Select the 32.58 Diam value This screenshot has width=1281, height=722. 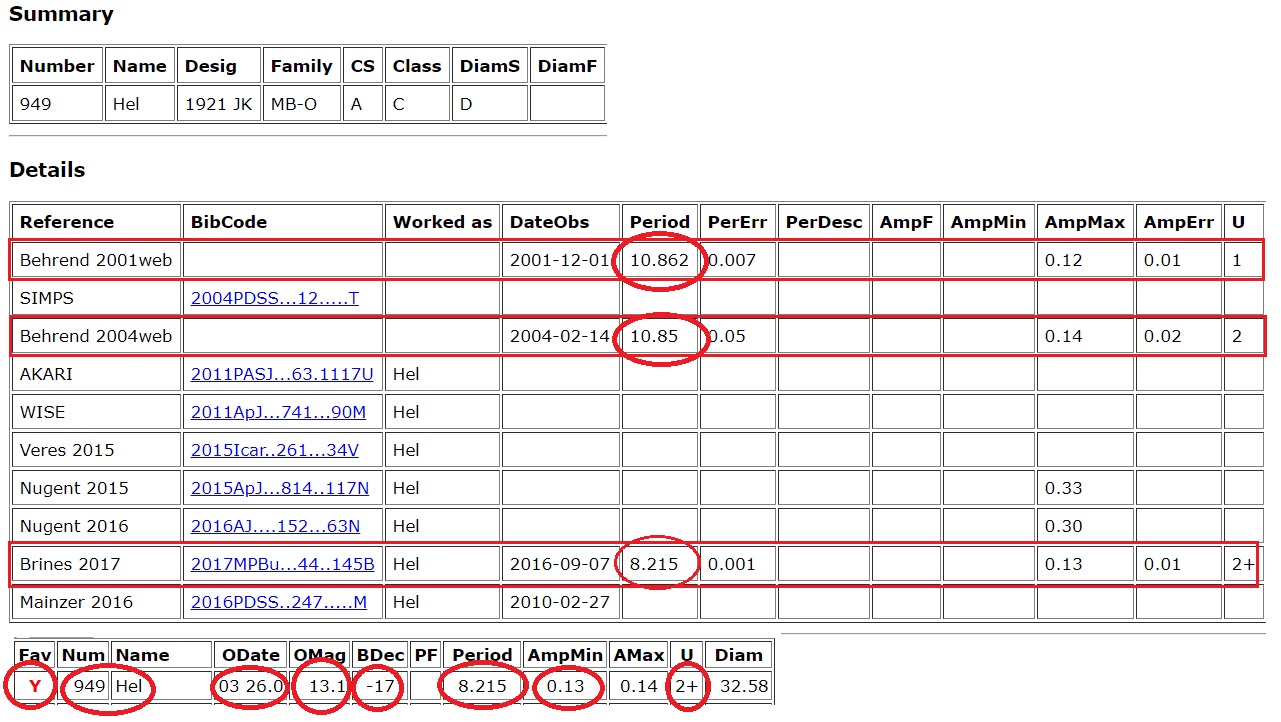pos(738,686)
